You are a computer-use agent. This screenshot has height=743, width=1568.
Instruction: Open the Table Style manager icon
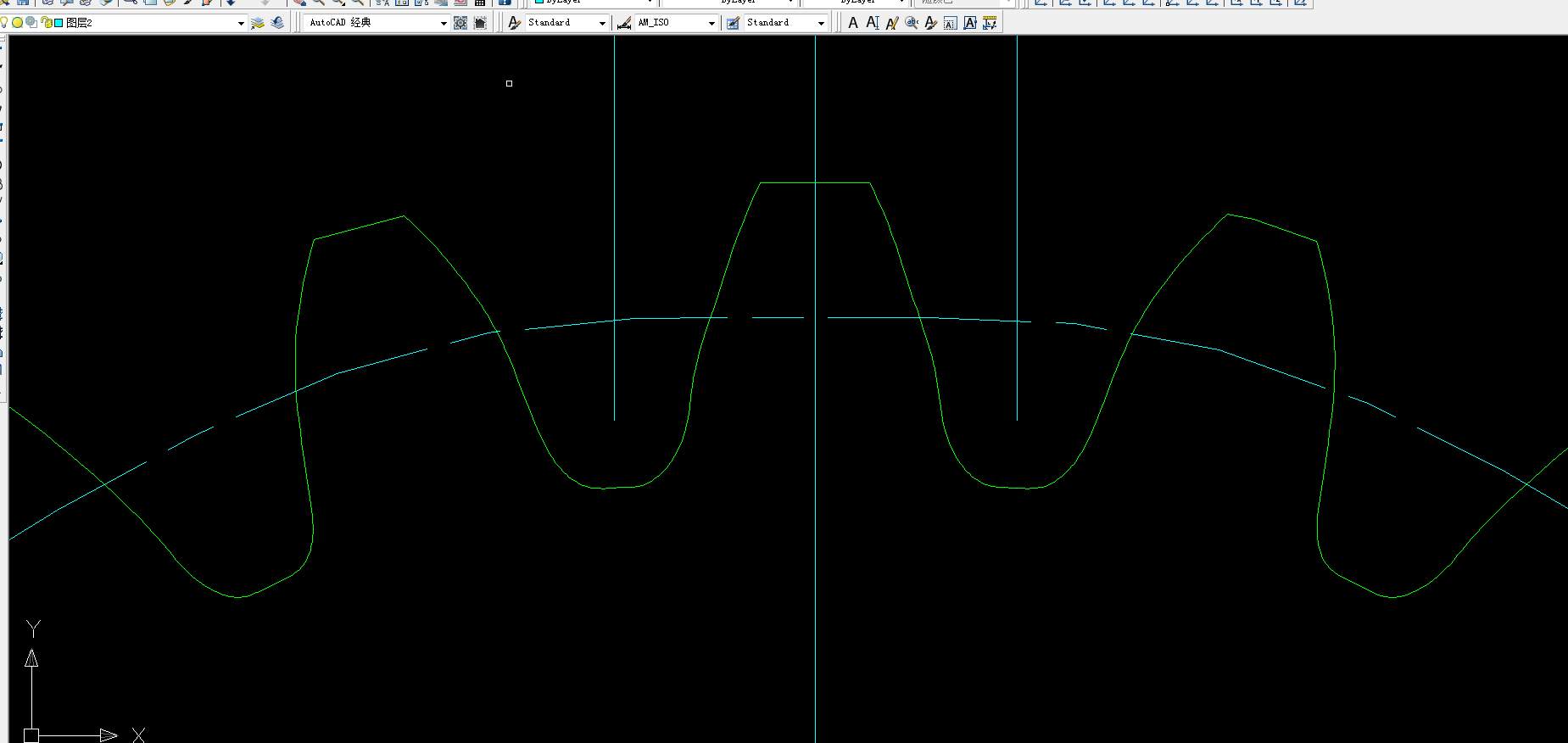(733, 23)
